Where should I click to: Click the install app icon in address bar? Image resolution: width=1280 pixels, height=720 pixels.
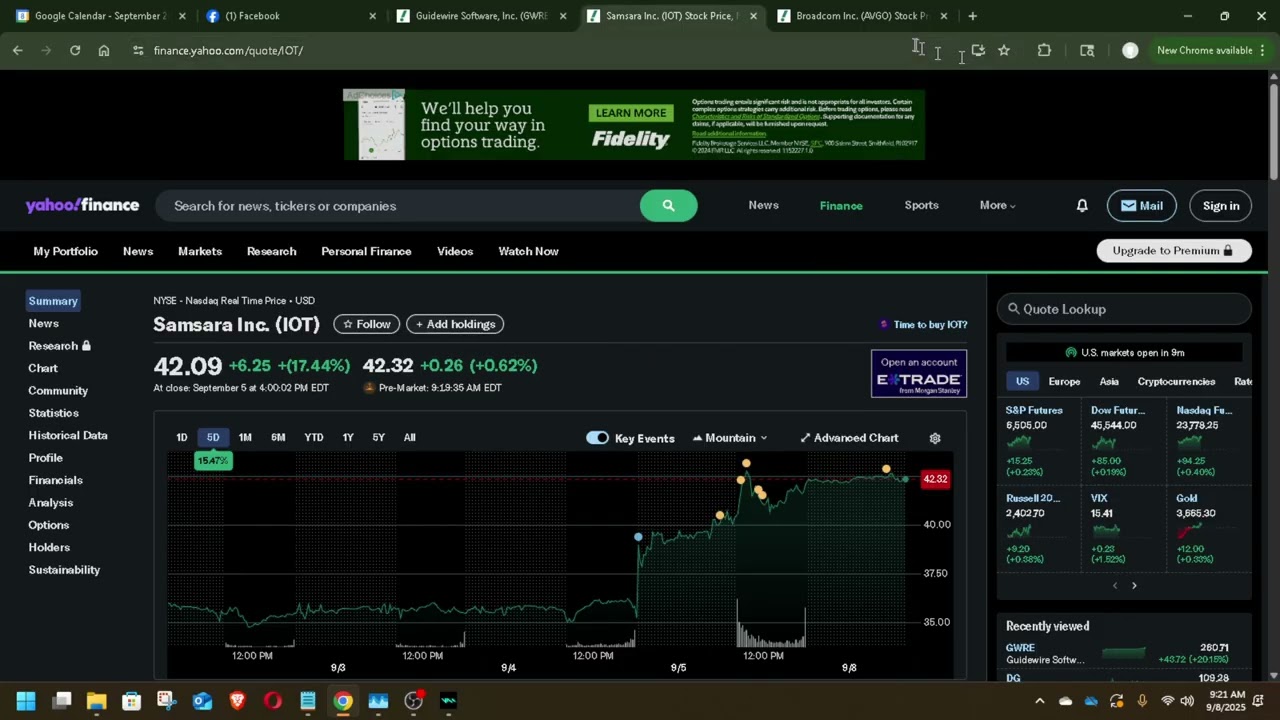click(978, 50)
